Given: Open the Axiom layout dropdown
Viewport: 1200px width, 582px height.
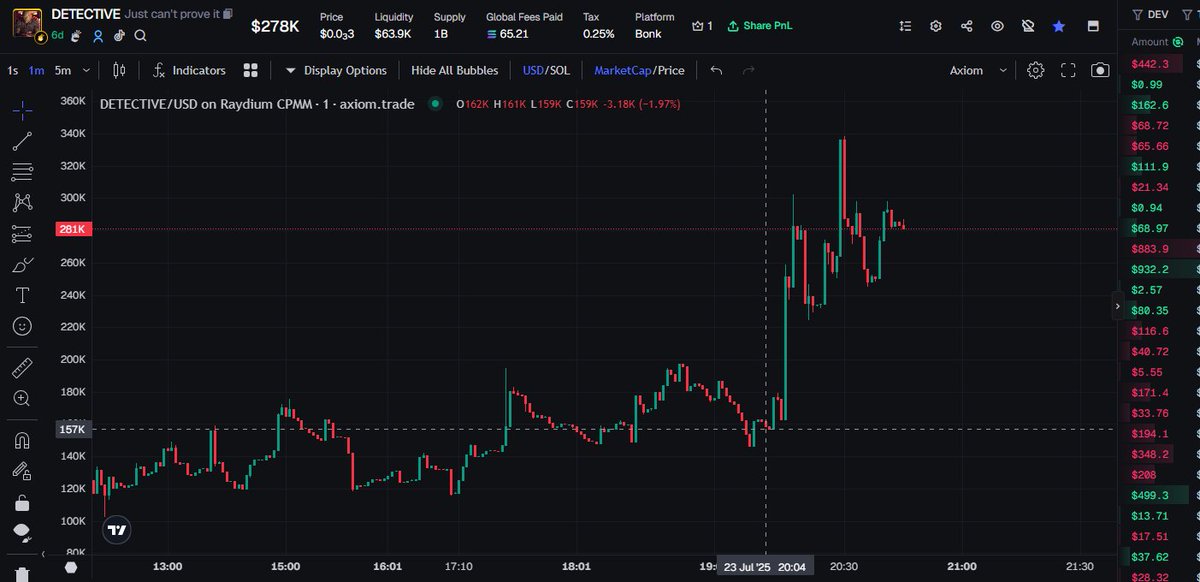Looking at the screenshot, I should (976, 70).
